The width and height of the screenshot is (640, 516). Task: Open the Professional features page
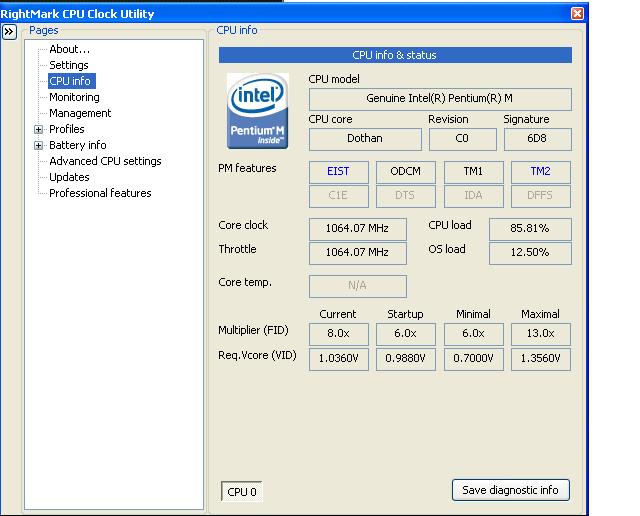click(x=100, y=193)
